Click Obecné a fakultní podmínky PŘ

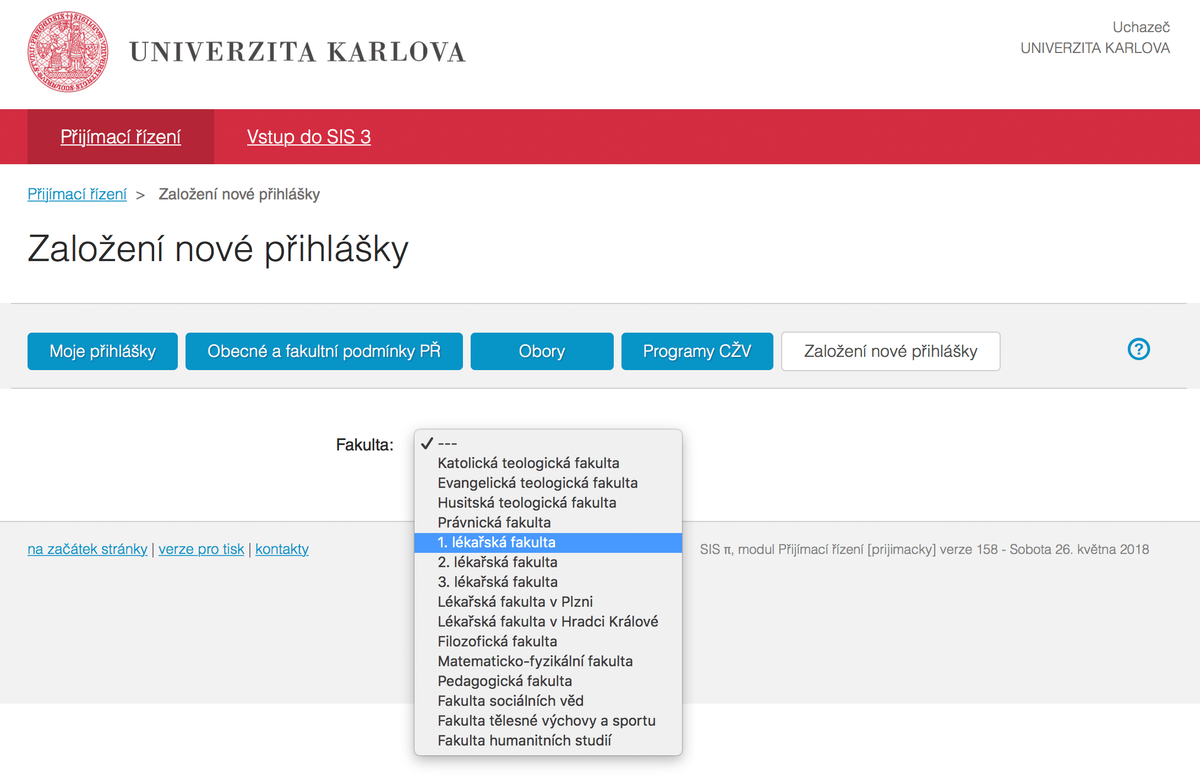point(324,351)
